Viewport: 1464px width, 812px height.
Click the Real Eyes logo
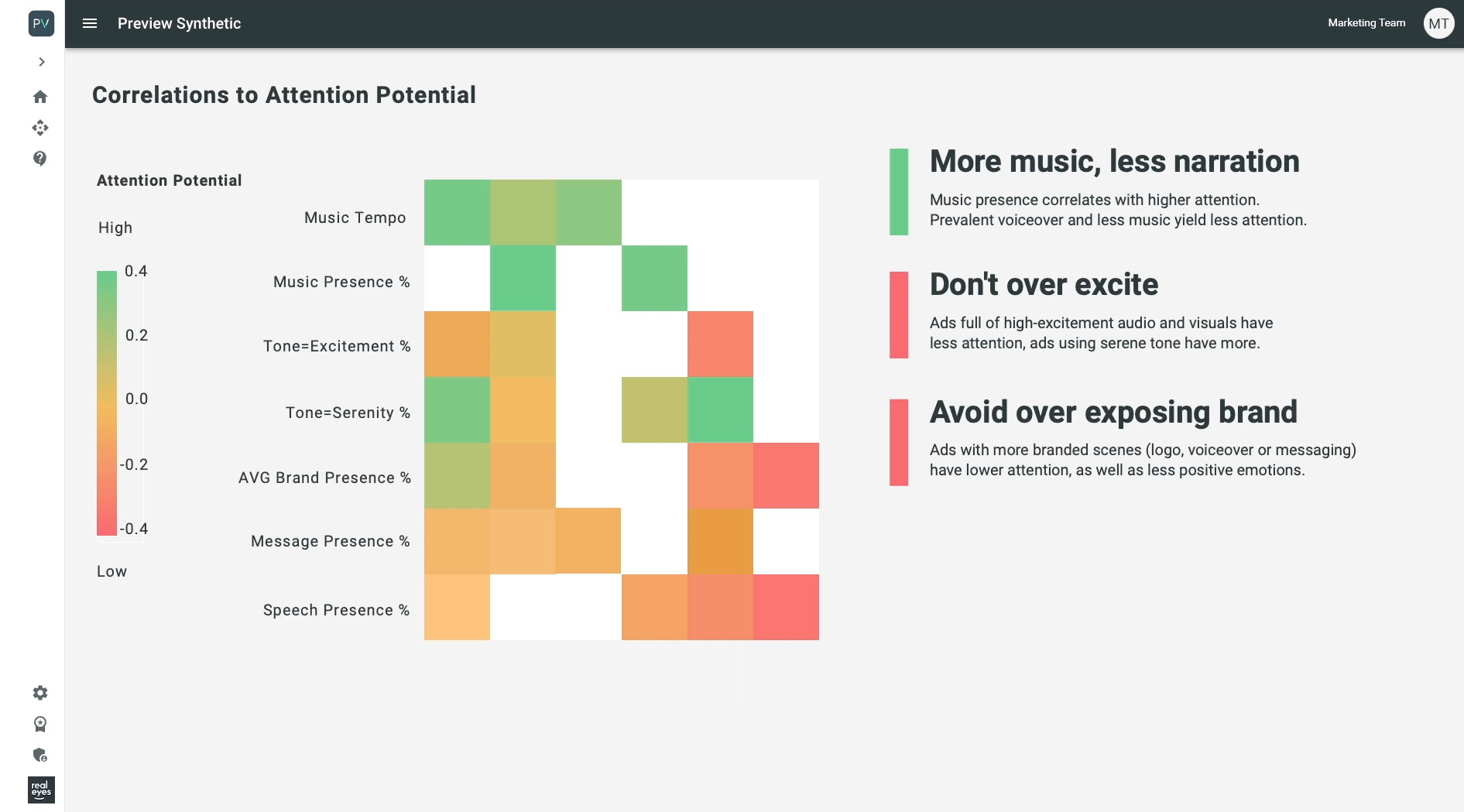(41, 790)
